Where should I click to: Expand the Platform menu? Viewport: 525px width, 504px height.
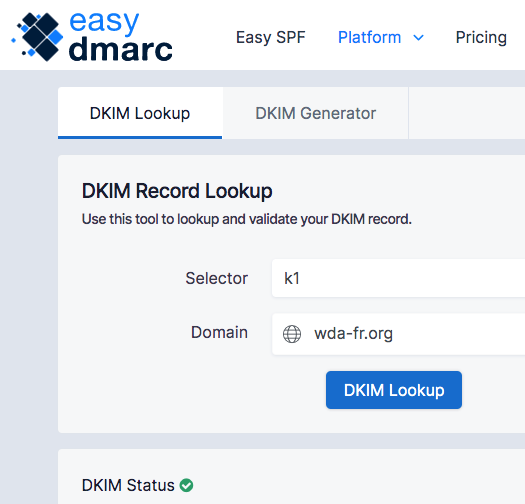tap(381, 37)
